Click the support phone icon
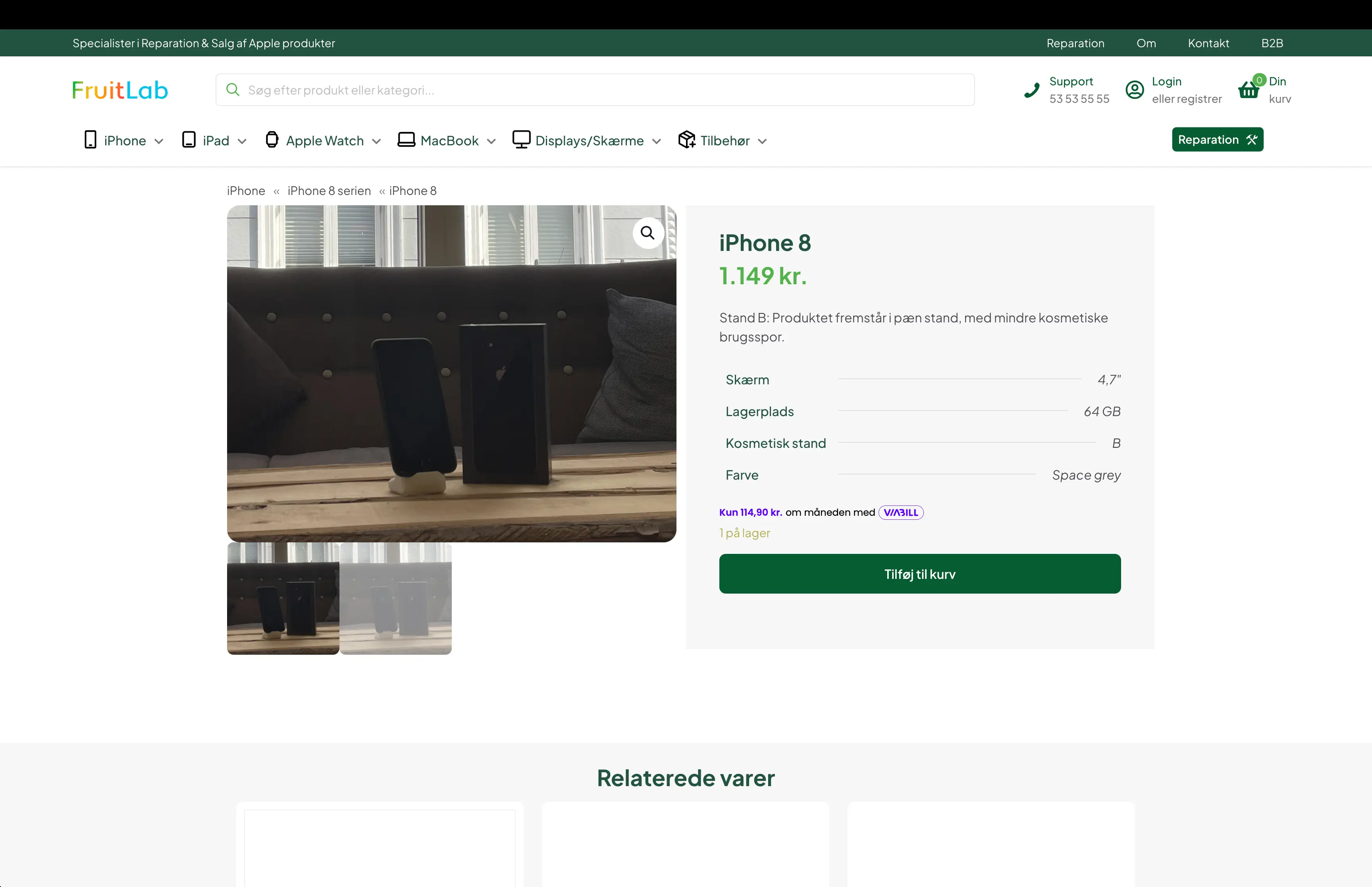The image size is (1372, 887). coord(1032,91)
